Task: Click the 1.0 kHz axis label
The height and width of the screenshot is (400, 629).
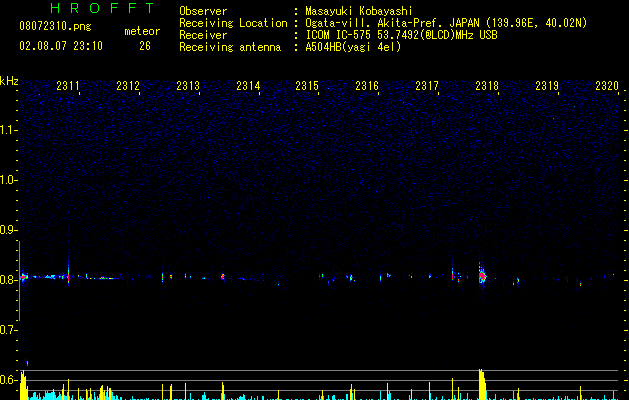Action: pos(8,180)
